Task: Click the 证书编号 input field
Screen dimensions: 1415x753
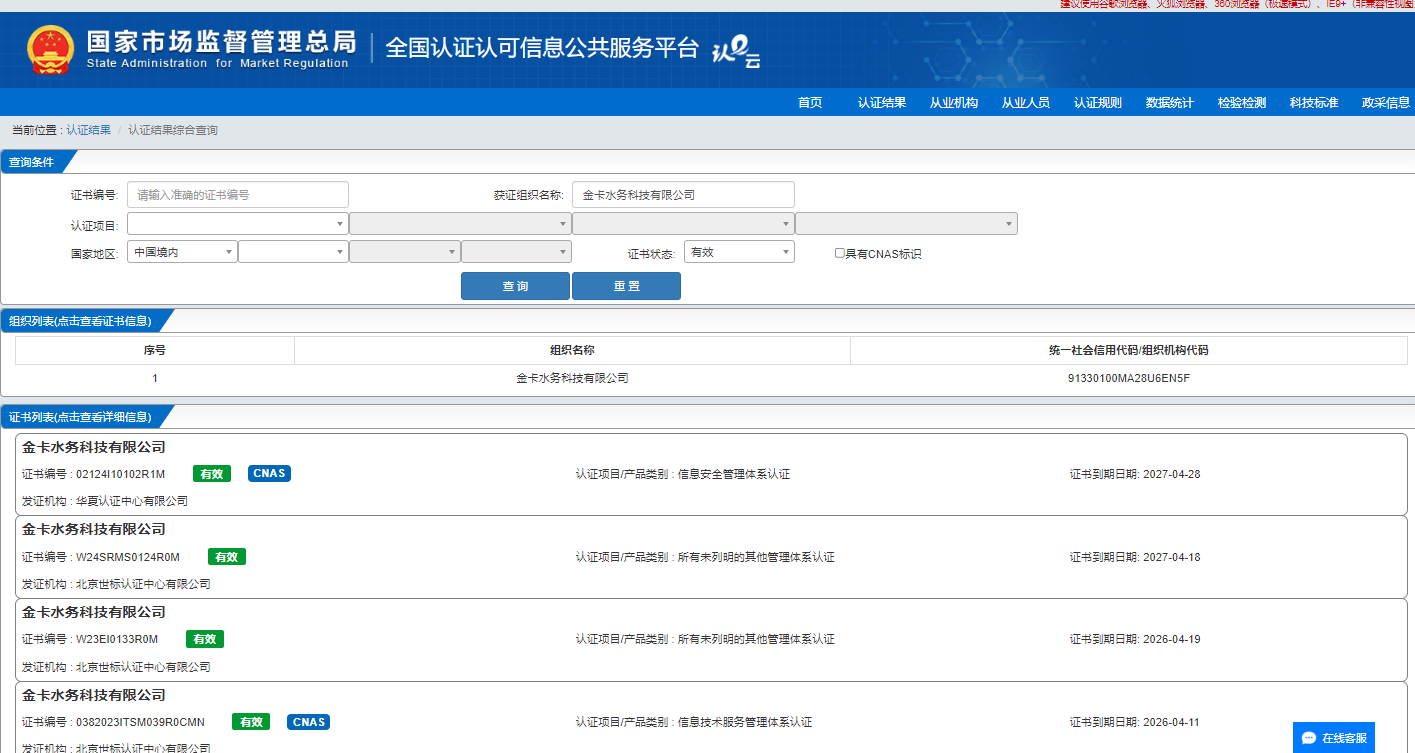Action: pyautogui.click(x=238, y=195)
